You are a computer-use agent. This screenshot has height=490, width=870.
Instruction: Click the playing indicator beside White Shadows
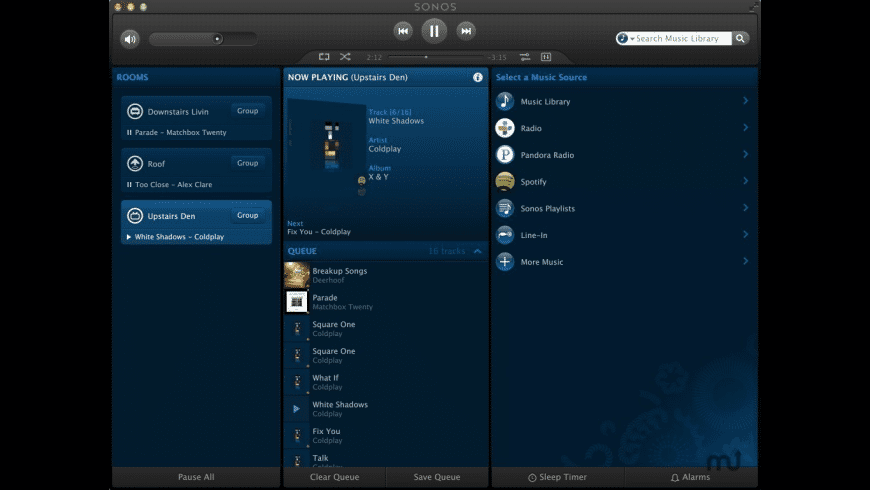297,409
